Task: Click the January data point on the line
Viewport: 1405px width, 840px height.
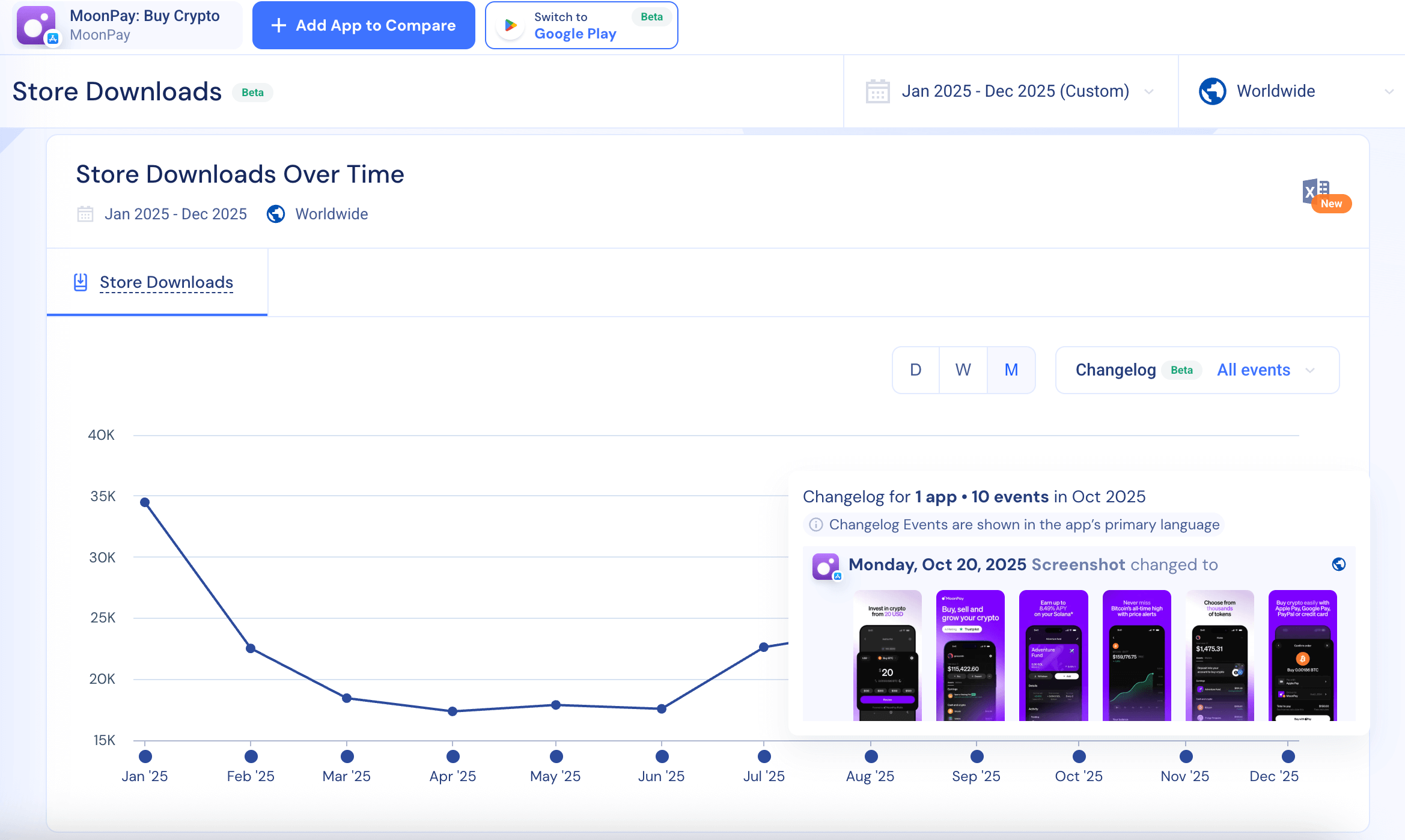Action: [145, 502]
